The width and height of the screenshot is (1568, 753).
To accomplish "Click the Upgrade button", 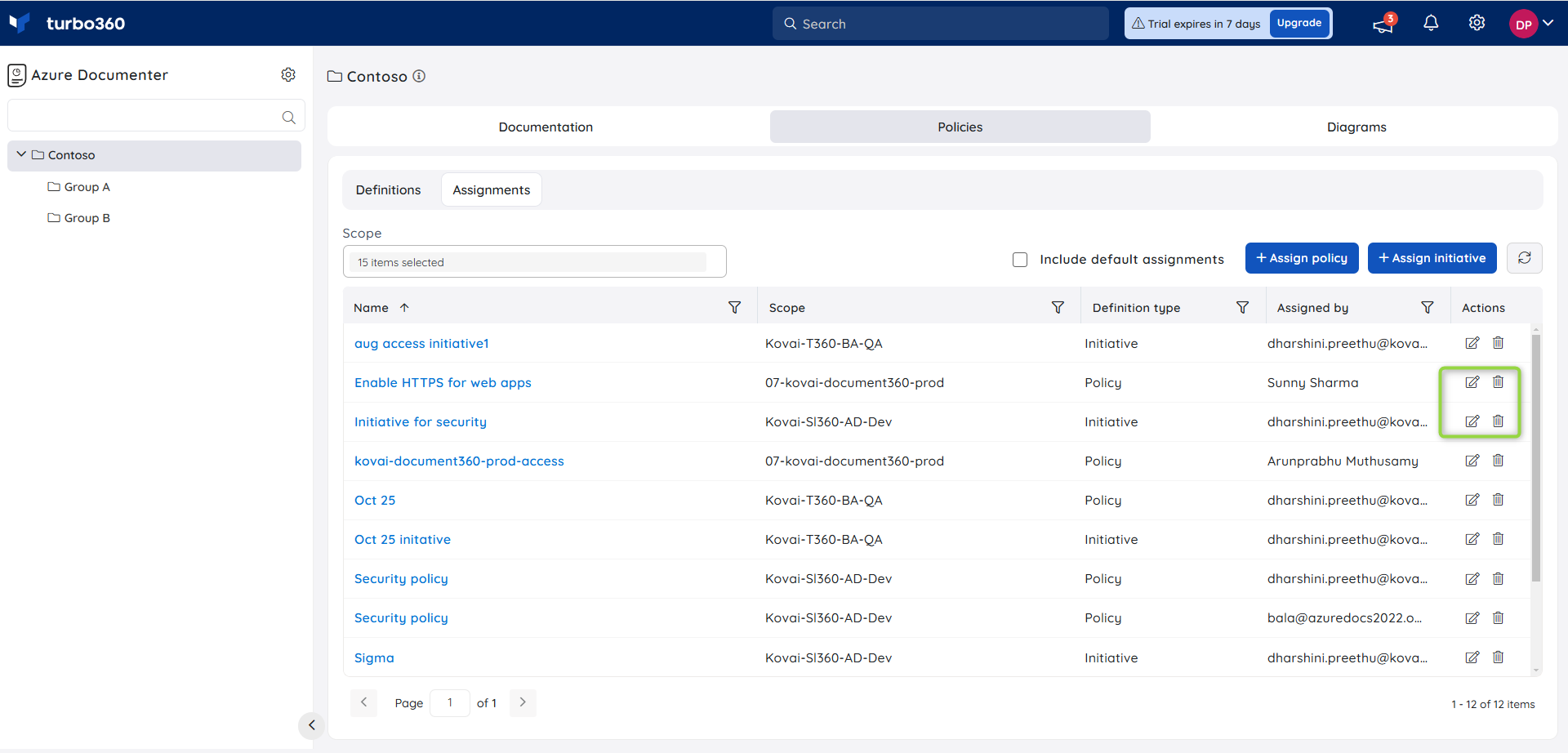I will 1298,23.
